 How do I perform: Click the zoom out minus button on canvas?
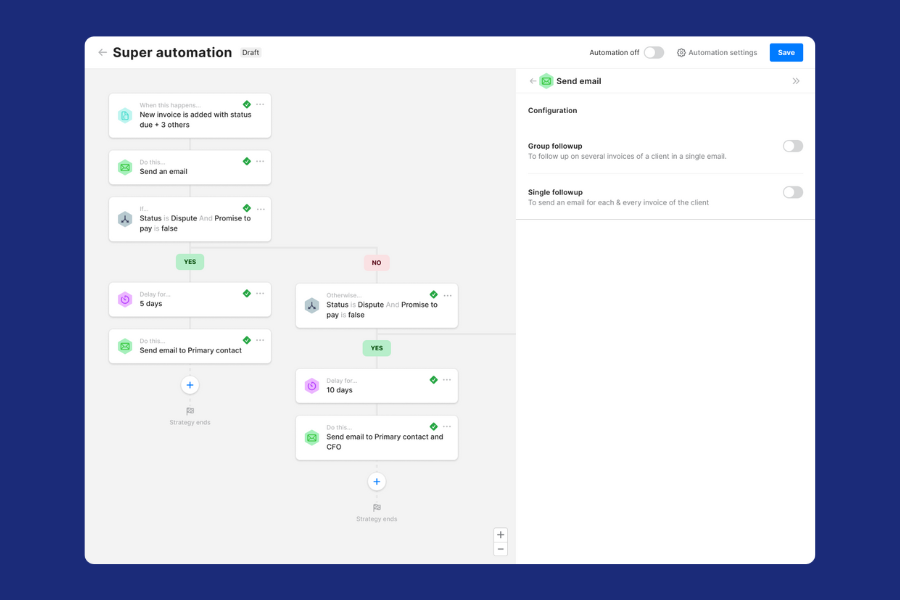tap(501, 549)
